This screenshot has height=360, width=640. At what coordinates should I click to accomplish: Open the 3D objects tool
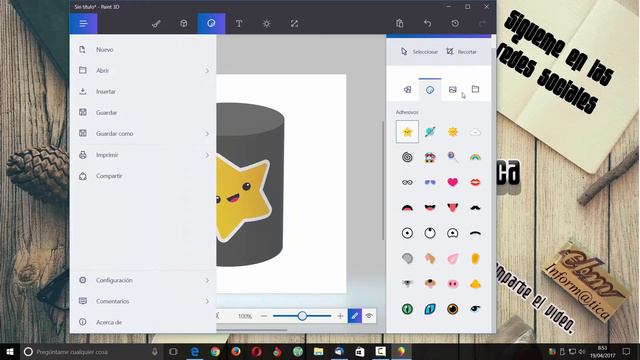[x=184, y=24]
